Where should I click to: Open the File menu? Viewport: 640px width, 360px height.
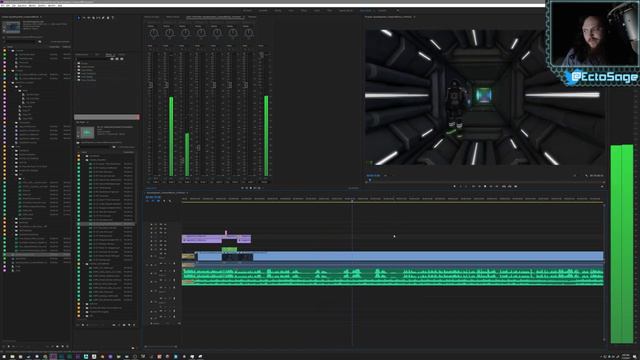(3, 6)
